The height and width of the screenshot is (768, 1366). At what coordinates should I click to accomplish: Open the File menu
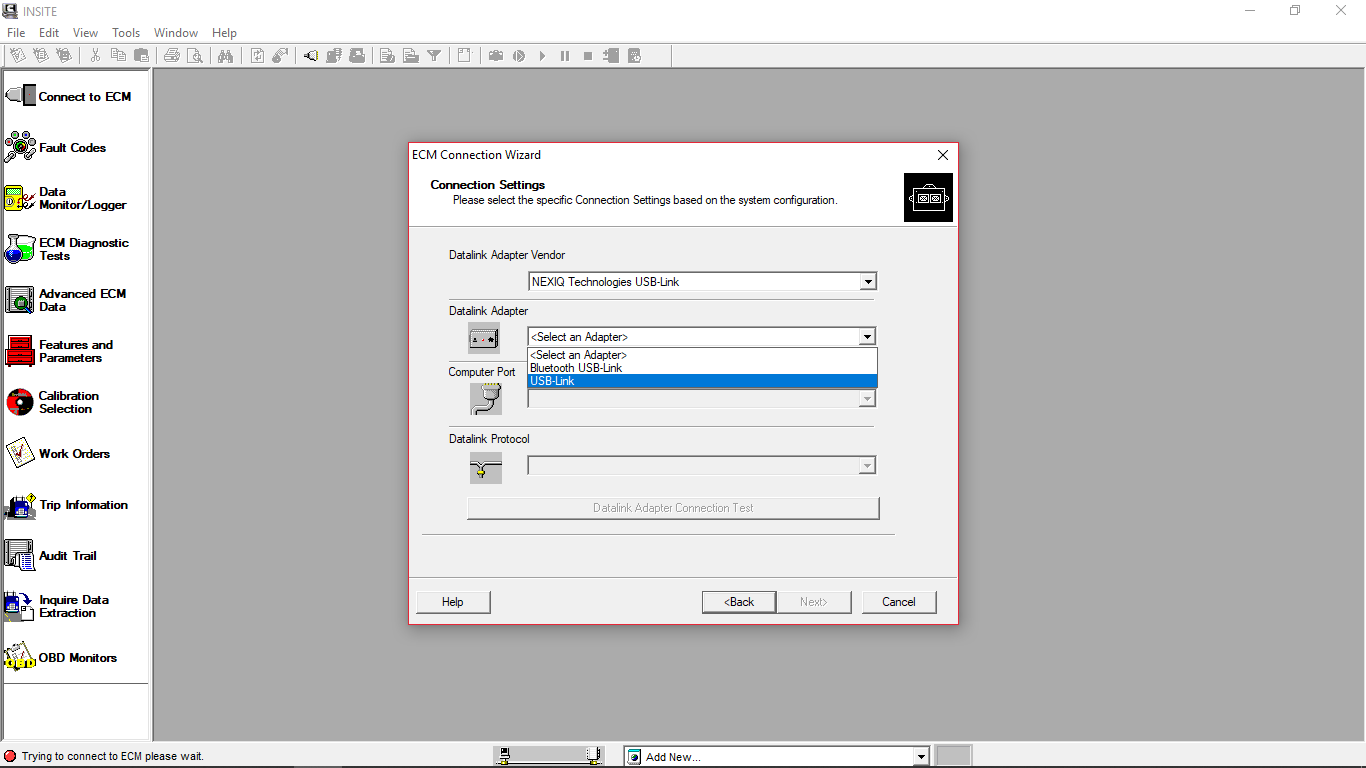click(x=16, y=33)
